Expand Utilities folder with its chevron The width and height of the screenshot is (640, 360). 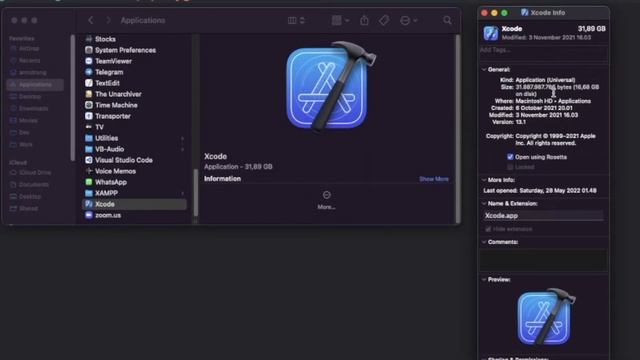182,139
